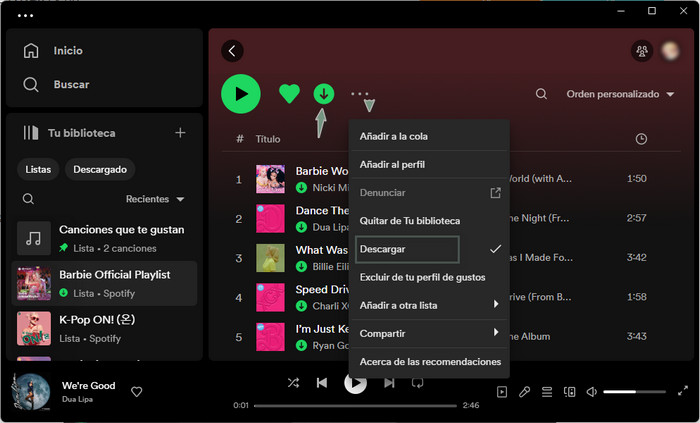700x423 pixels.
Task: Open Buscar search page
Action: tap(56, 84)
